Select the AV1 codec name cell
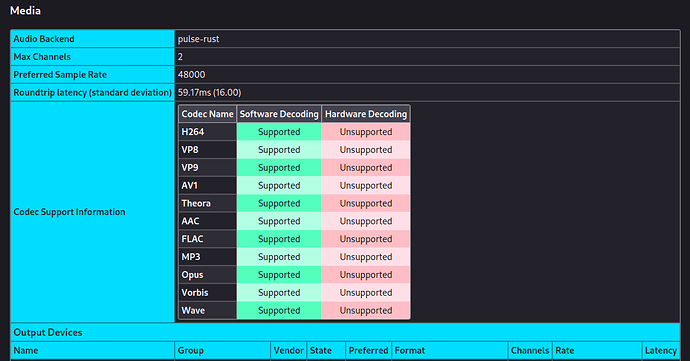Viewport: 690px width, 361px height. pos(207,185)
